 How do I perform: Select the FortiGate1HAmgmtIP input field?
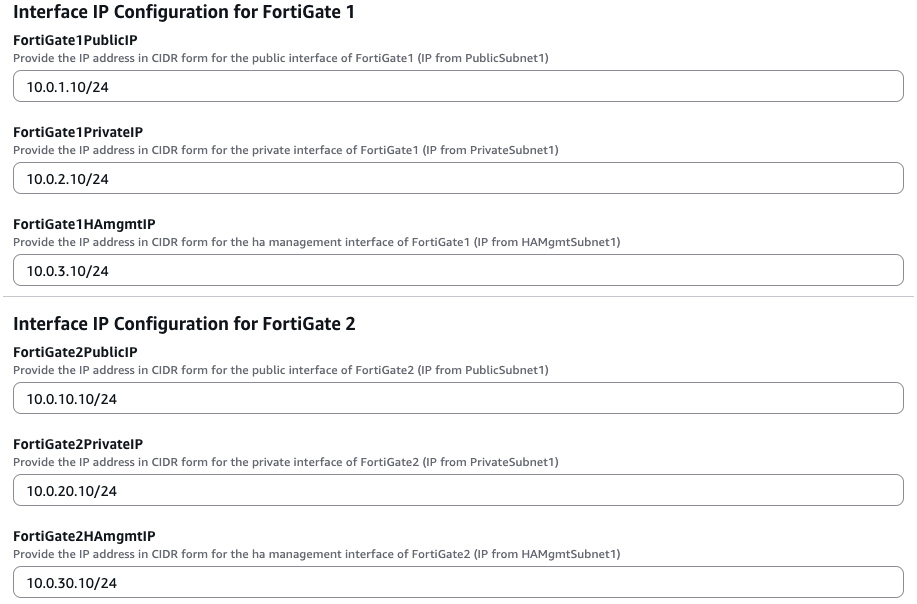(x=458, y=271)
